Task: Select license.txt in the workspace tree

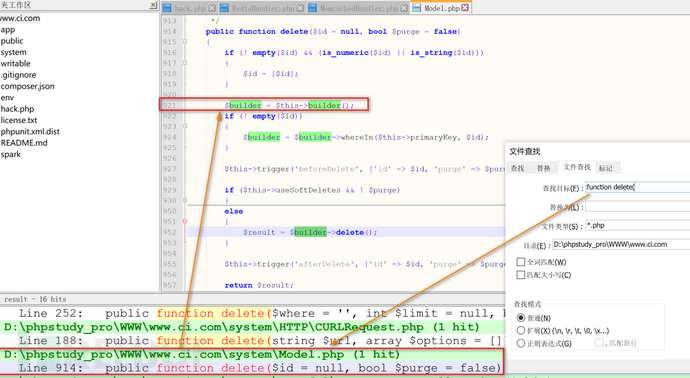Action: 19,120
